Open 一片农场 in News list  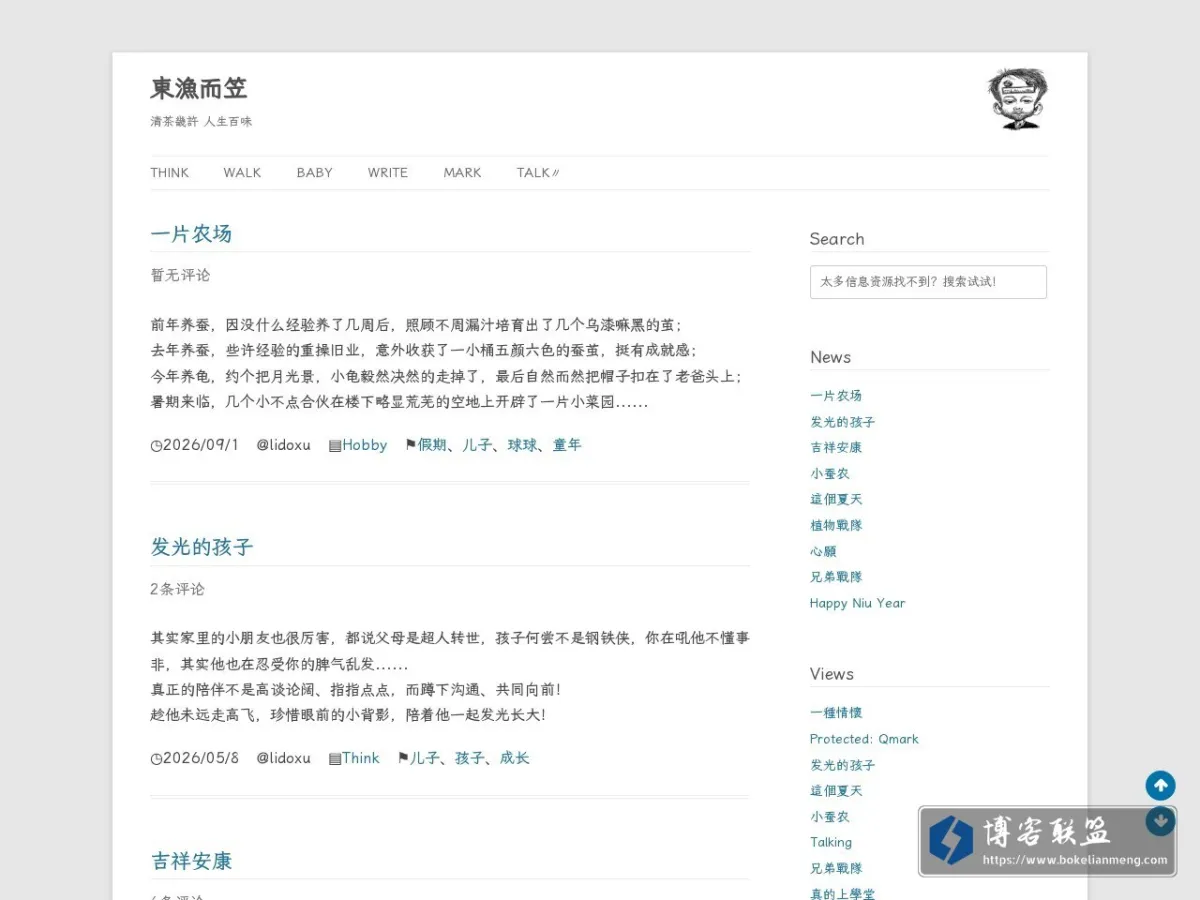(x=836, y=396)
